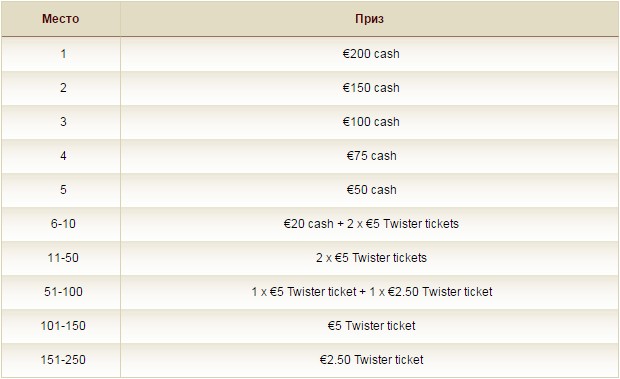Image resolution: width=620 pixels, height=379 pixels.
Task: Select the 6-10 place range cell
Action: point(61,224)
